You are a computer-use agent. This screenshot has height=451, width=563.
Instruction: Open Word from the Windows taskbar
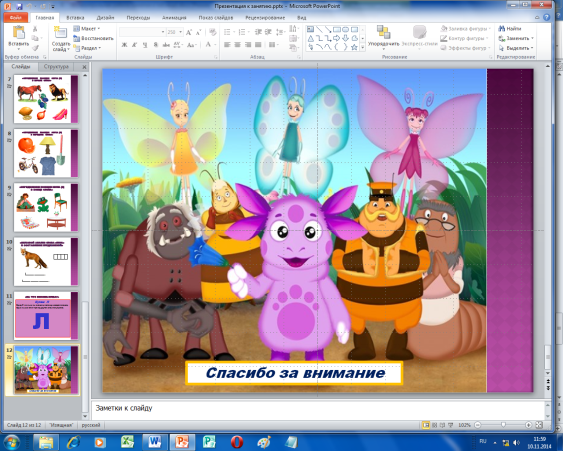(155, 442)
